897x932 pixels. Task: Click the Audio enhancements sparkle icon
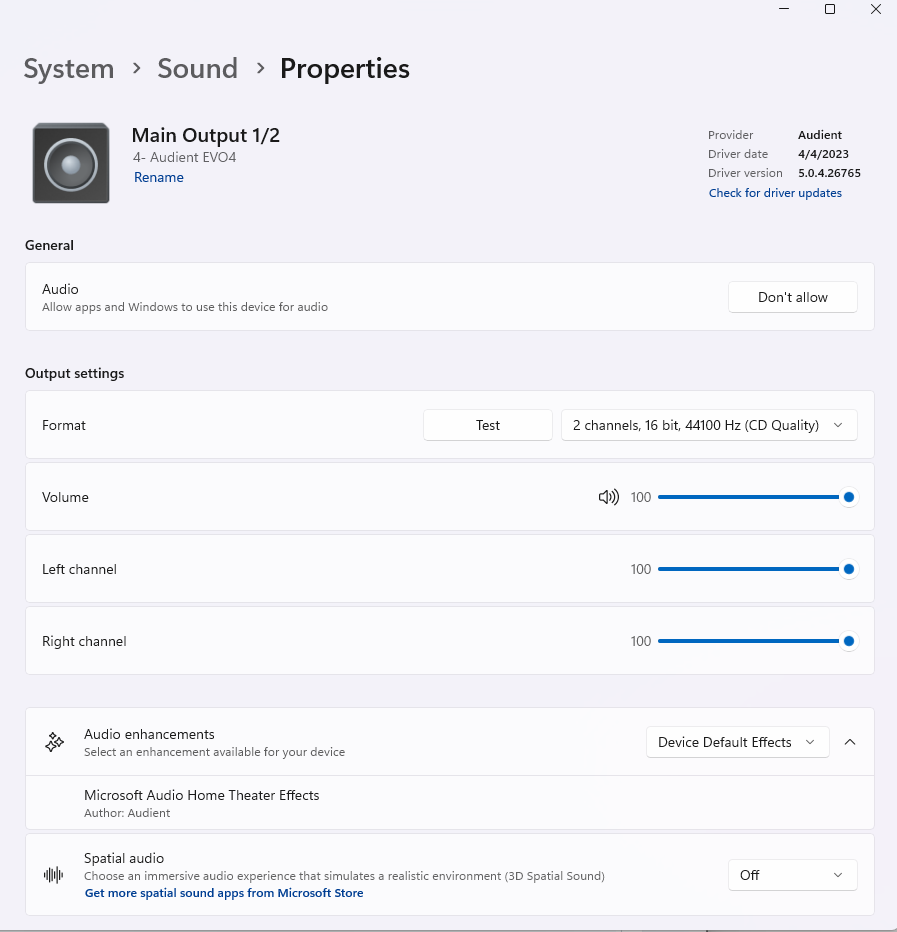[x=54, y=742]
